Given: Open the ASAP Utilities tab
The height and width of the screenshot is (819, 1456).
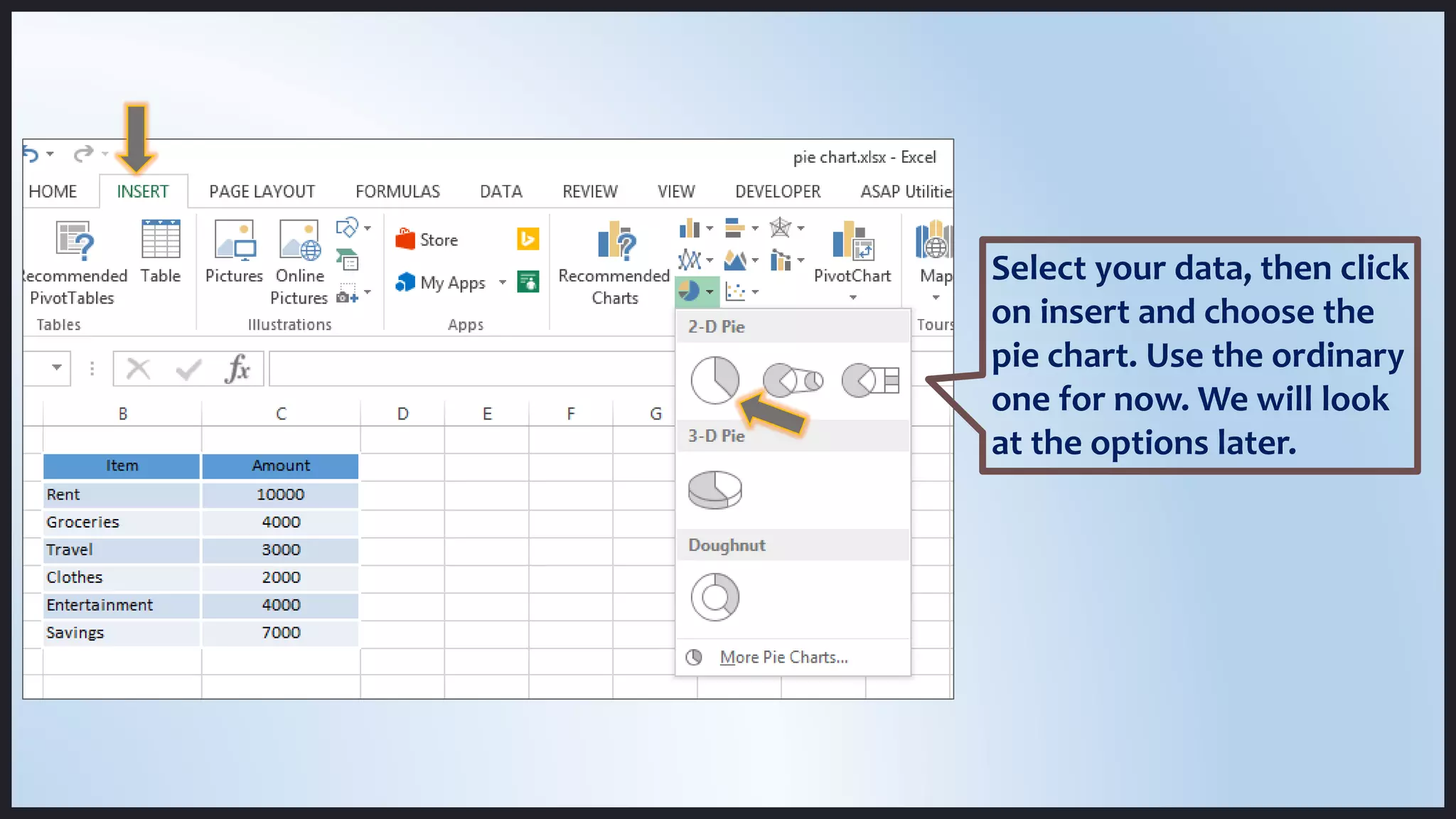Looking at the screenshot, I should 906,191.
